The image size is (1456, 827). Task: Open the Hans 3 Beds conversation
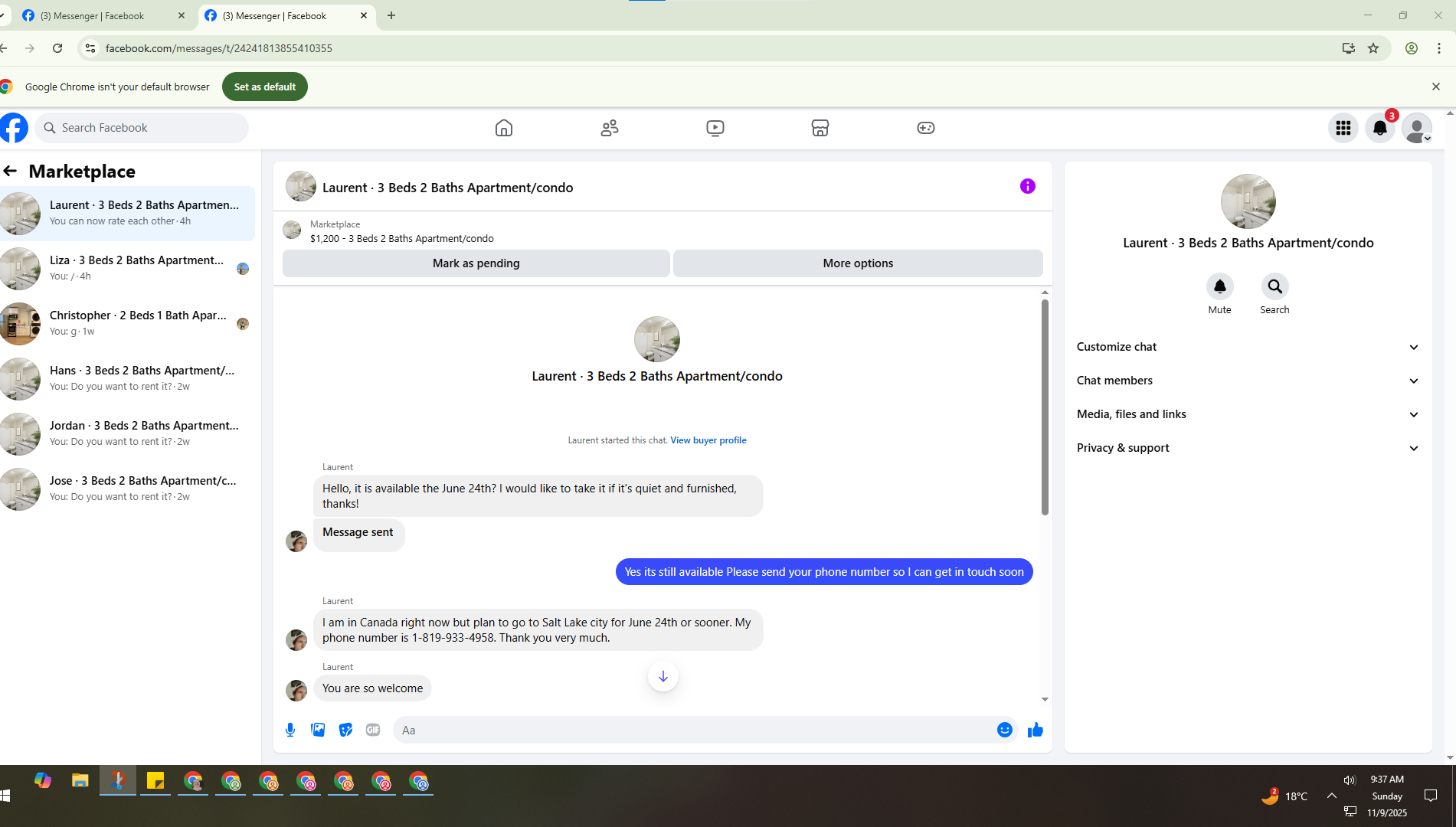127,379
